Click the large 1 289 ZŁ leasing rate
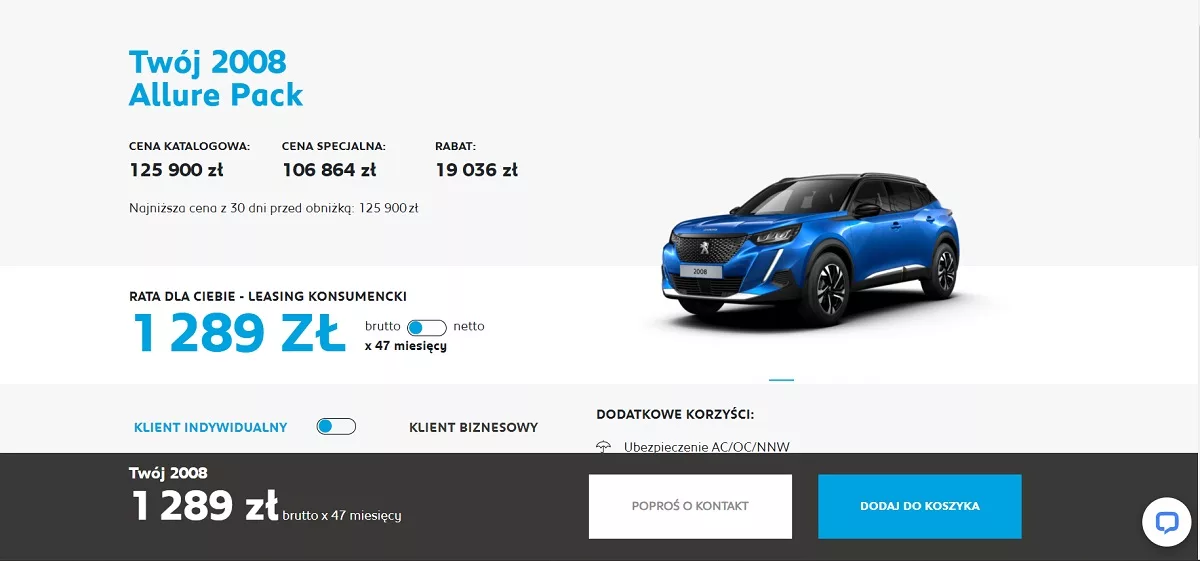 pyautogui.click(x=239, y=334)
